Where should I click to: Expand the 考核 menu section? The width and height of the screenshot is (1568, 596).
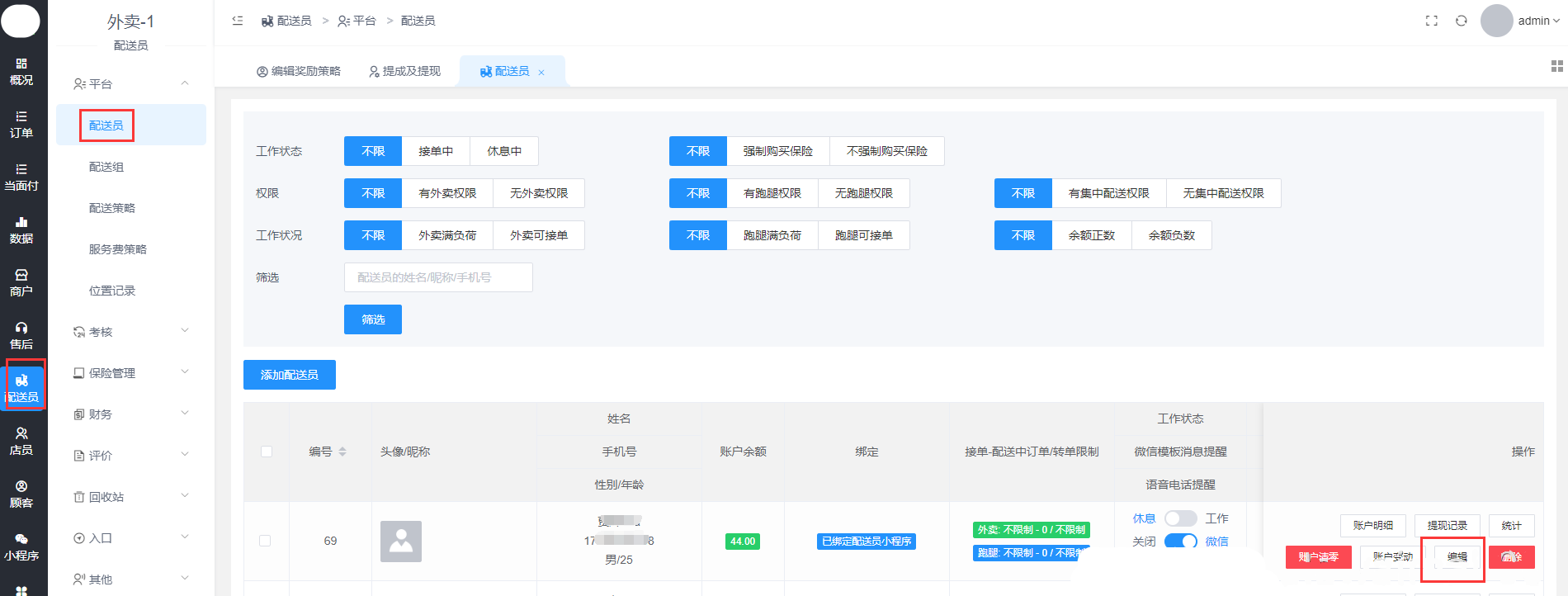(131, 332)
